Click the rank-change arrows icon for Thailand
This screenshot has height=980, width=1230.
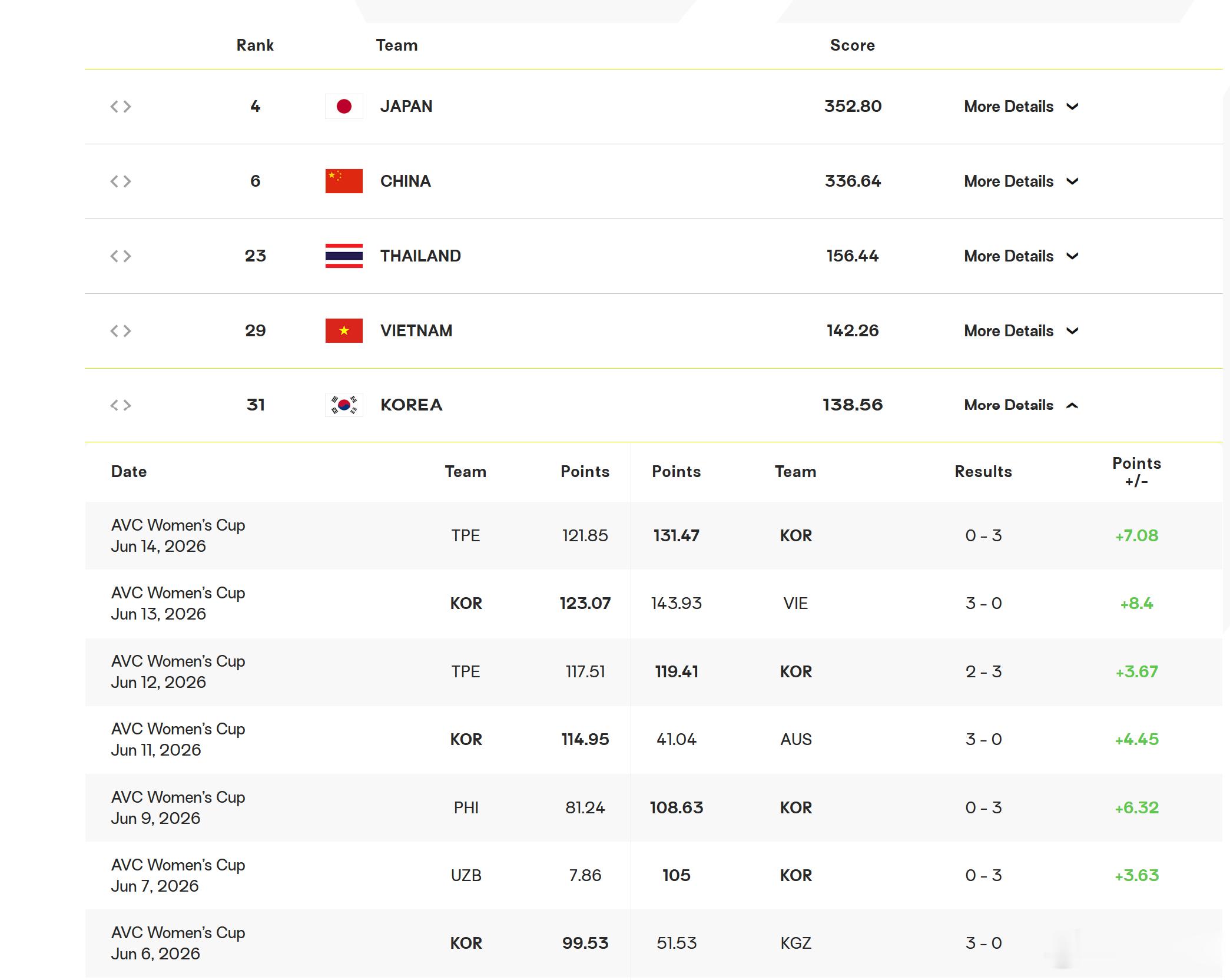pyautogui.click(x=121, y=256)
